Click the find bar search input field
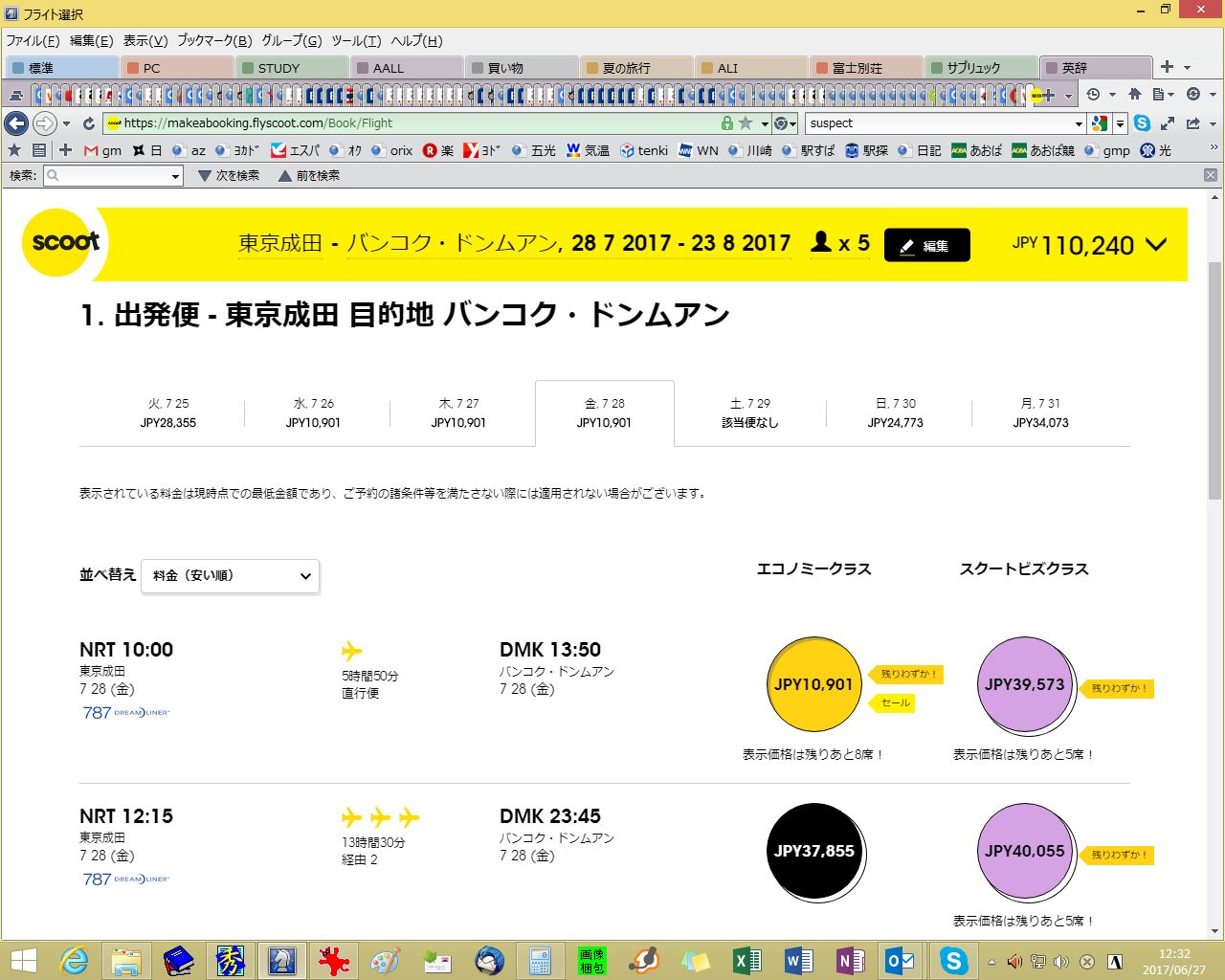The image size is (1225, 980). [x=114, y=176]
